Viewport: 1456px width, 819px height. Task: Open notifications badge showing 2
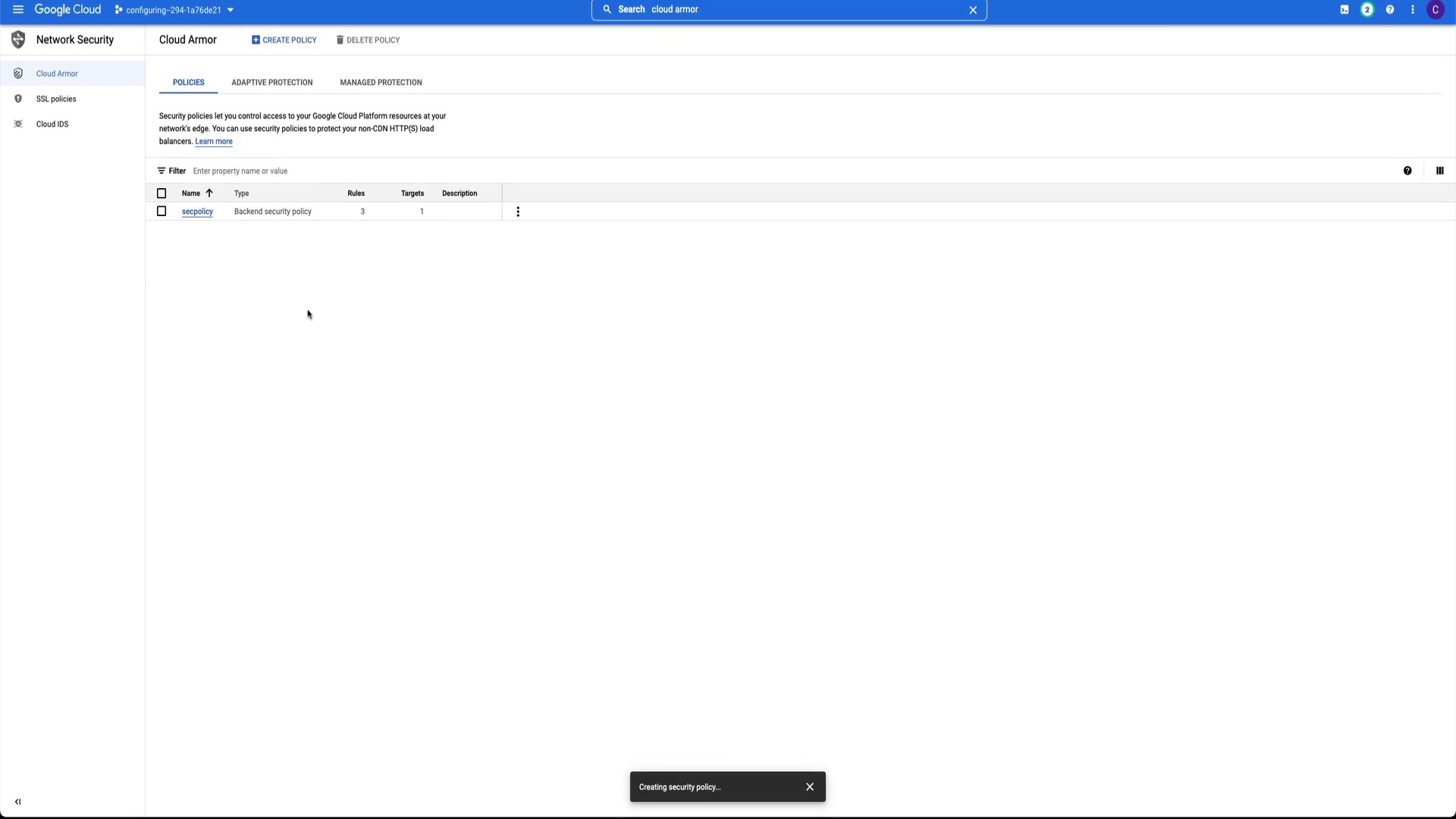(x=1367, y=10)
